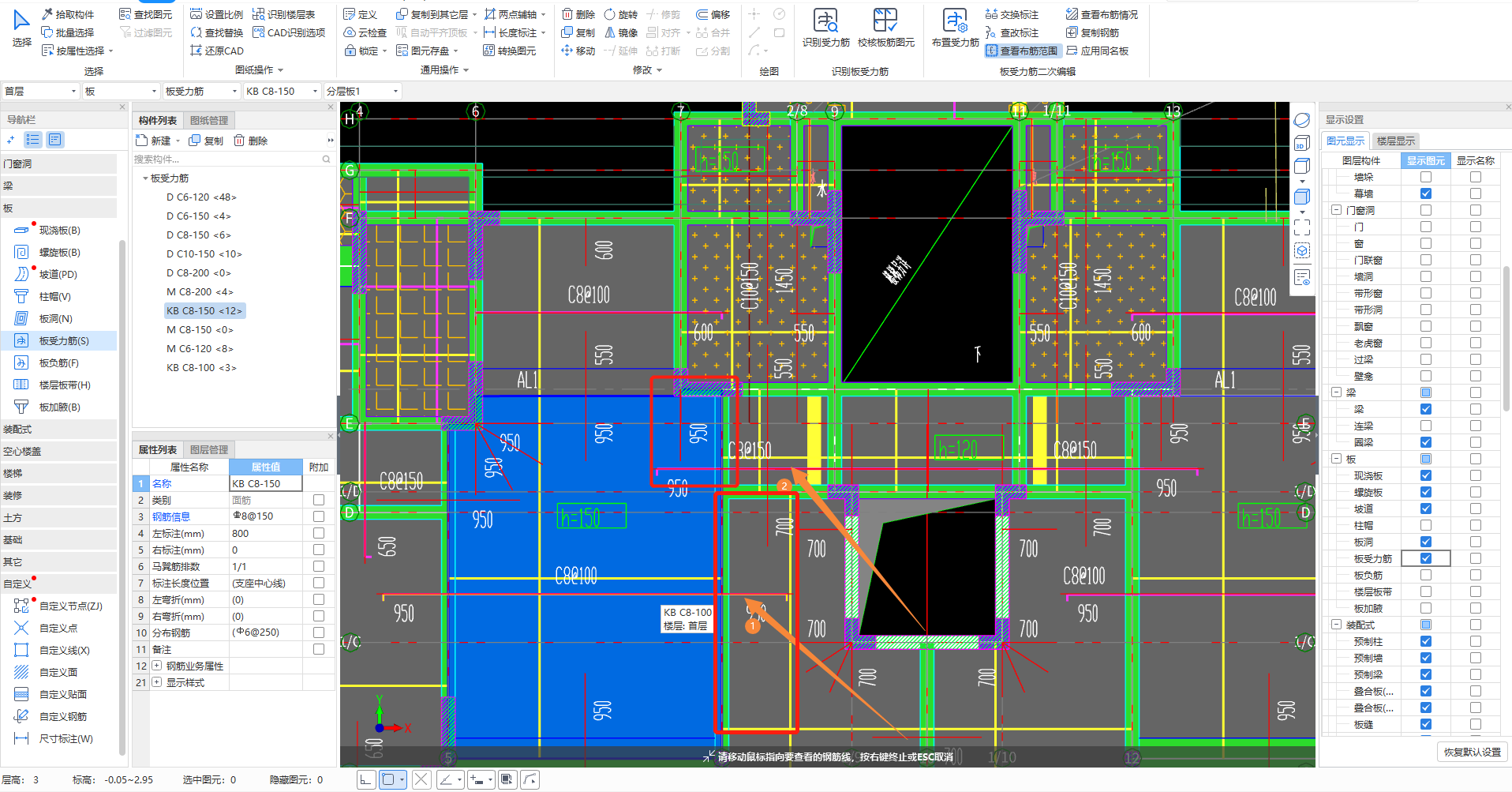The height and width of the screenshot is (792, 1512).
Task: Click the 搜索构件 search field
Action: pyautogui.click(x=233, y=159)
